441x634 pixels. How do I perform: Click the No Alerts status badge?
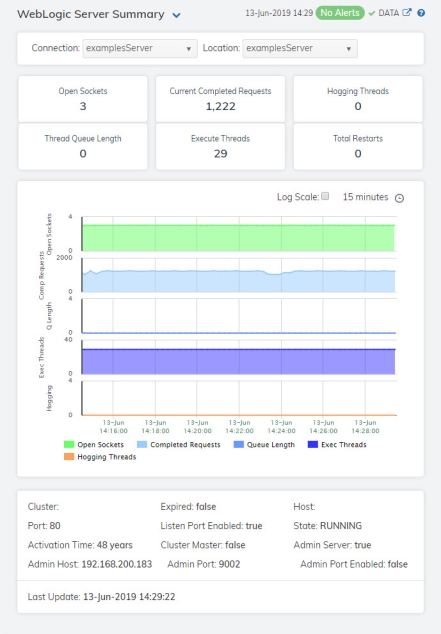(340, 13)
